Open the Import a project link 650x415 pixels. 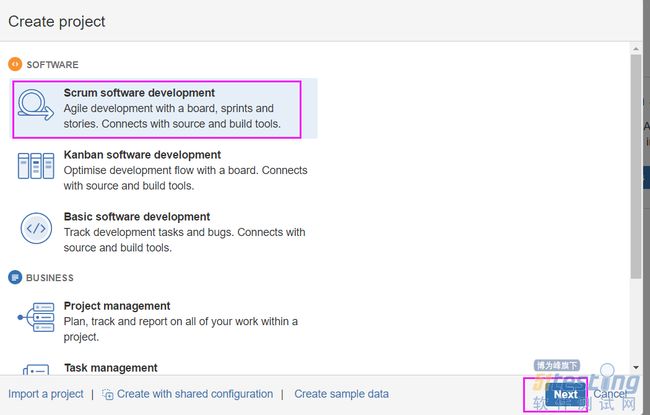pos(46,394)
